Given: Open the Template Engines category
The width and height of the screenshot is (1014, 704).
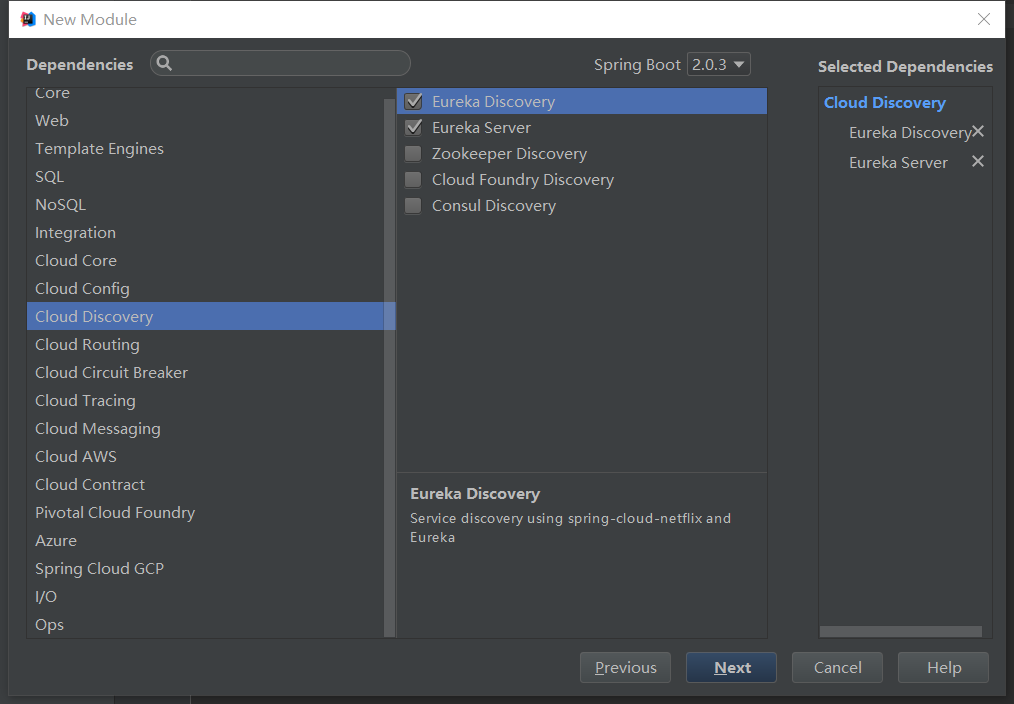Looking at the screenshot, I should click(x=205, y=149).
